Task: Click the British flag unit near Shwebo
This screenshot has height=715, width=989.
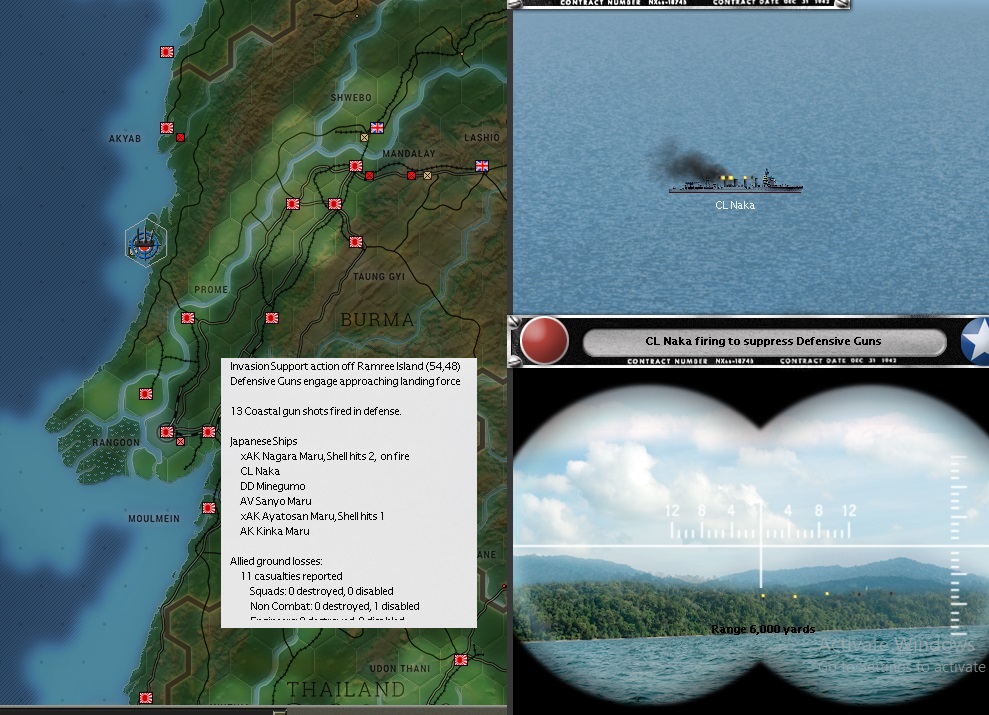Action: pyautogui.click(x=377, y=128)
